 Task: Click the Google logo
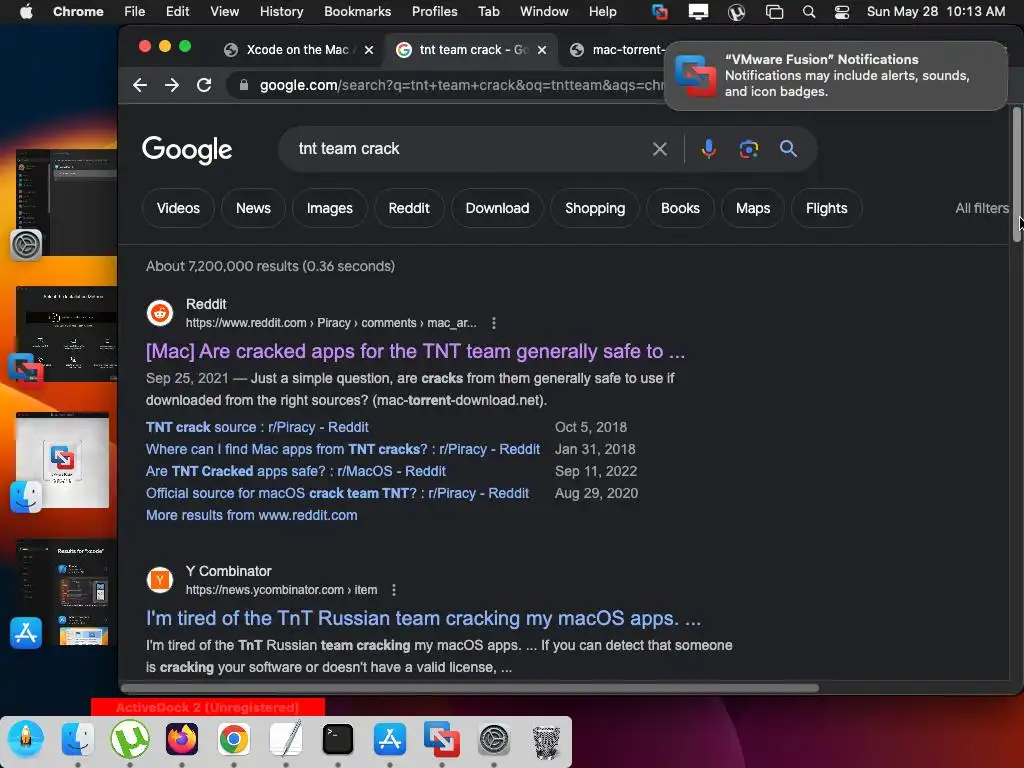point(187,150)
